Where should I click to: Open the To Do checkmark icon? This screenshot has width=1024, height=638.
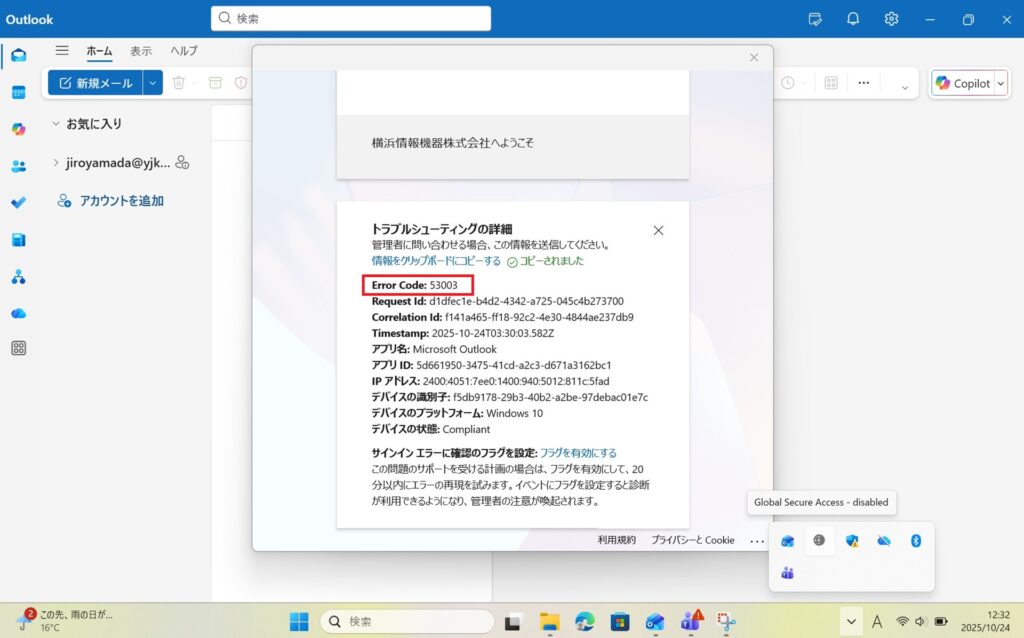pyautogui.click(x=18, y=202)
